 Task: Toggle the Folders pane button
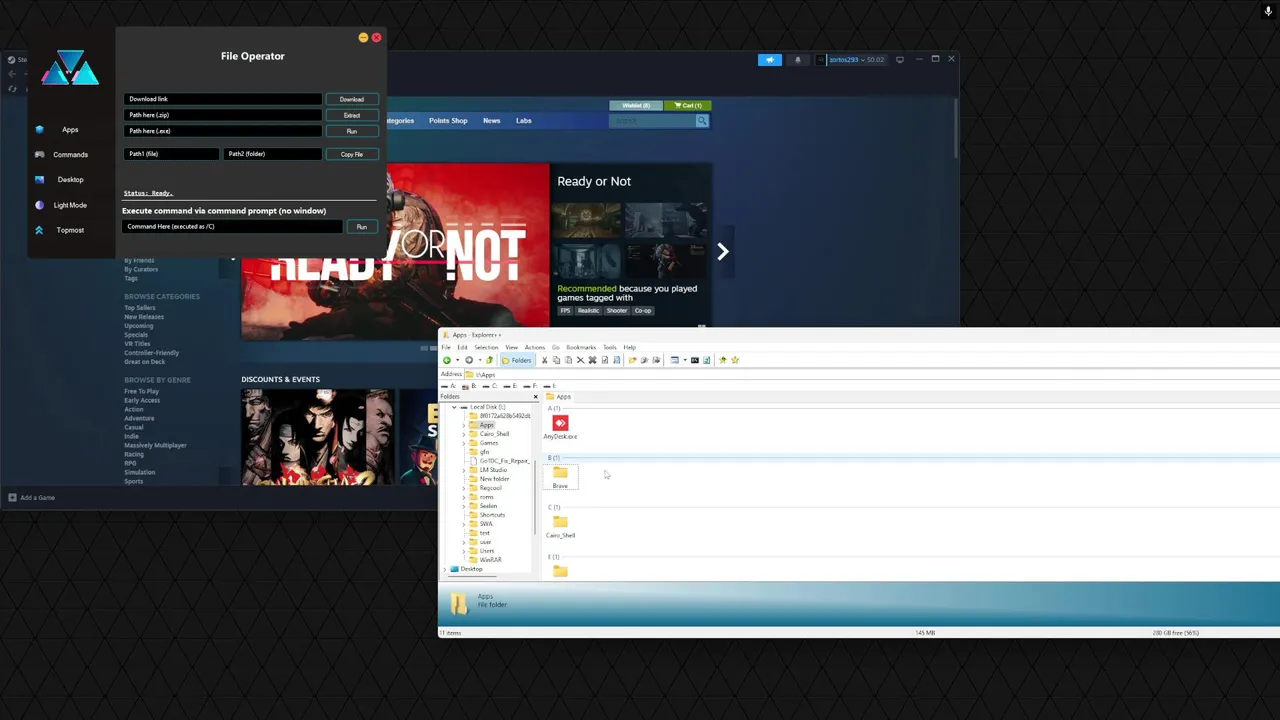tap(517, 360)
